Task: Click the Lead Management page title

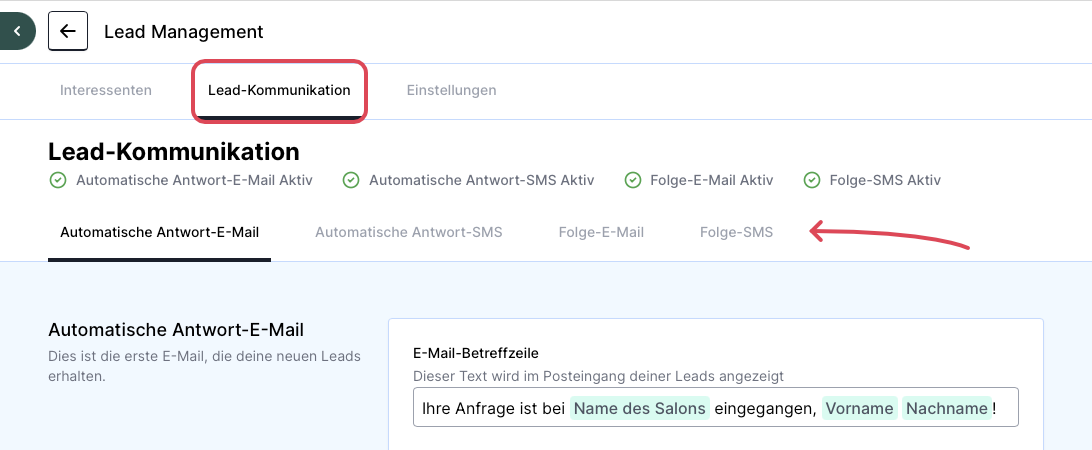Action: click(184, 32)
